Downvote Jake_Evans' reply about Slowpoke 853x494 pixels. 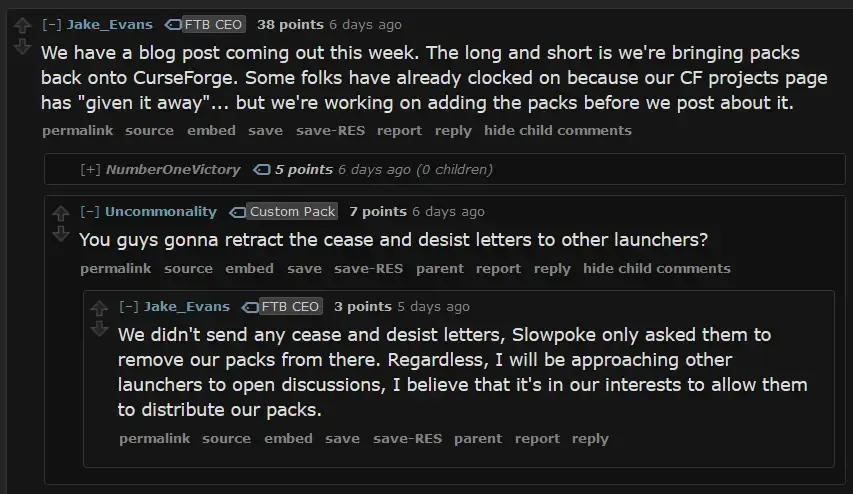[99, 329]
